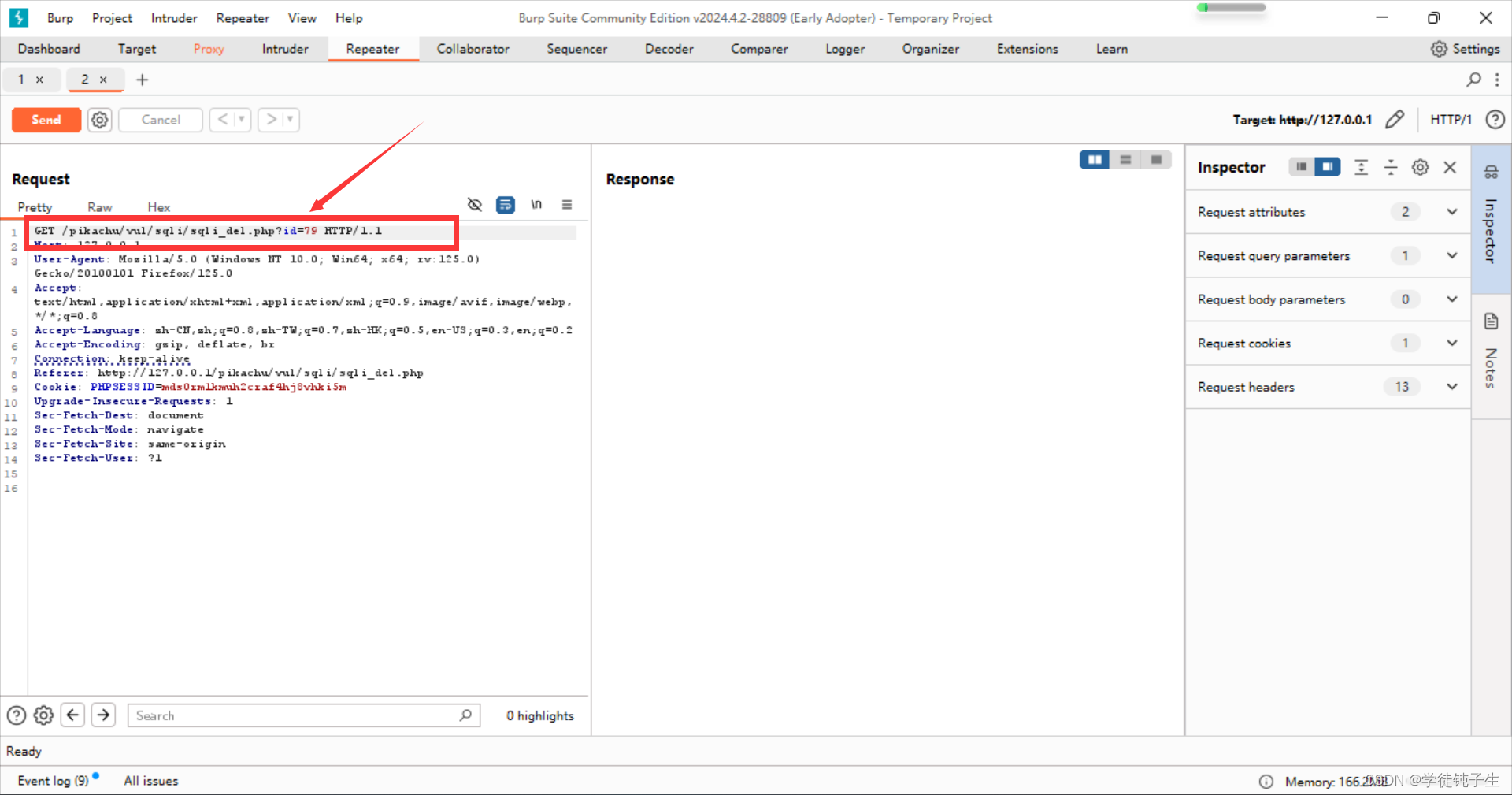
Task: Switch to the Decoder tab
Action: tap(669, 49)
